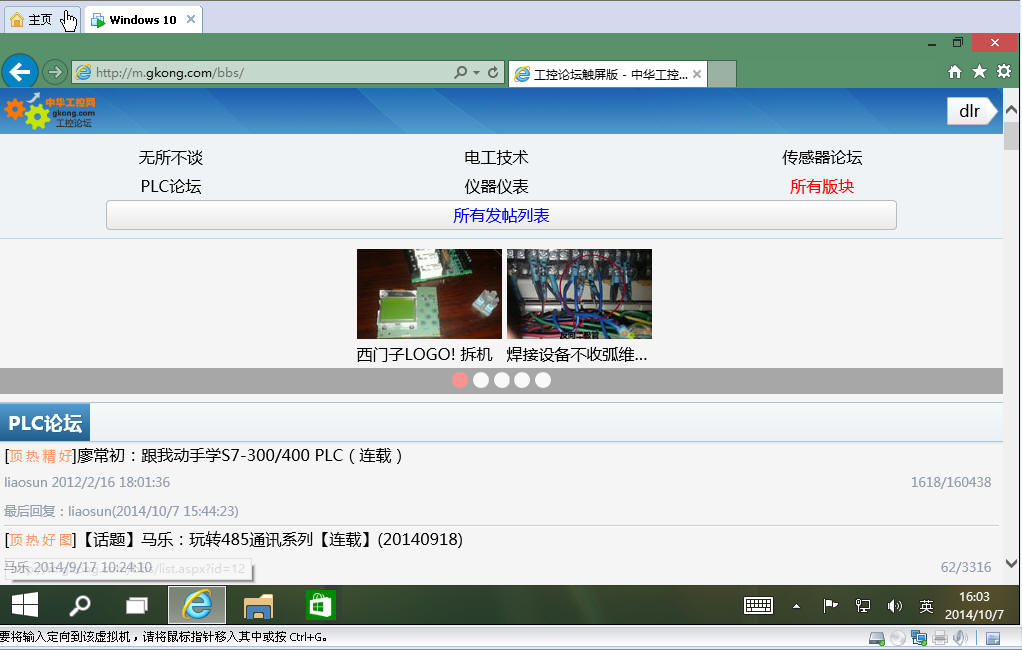The width and height of the screenshot is (1022, 650).
Task: Click the 中华工控网 gear logo
Action: (x=50, y=111)
